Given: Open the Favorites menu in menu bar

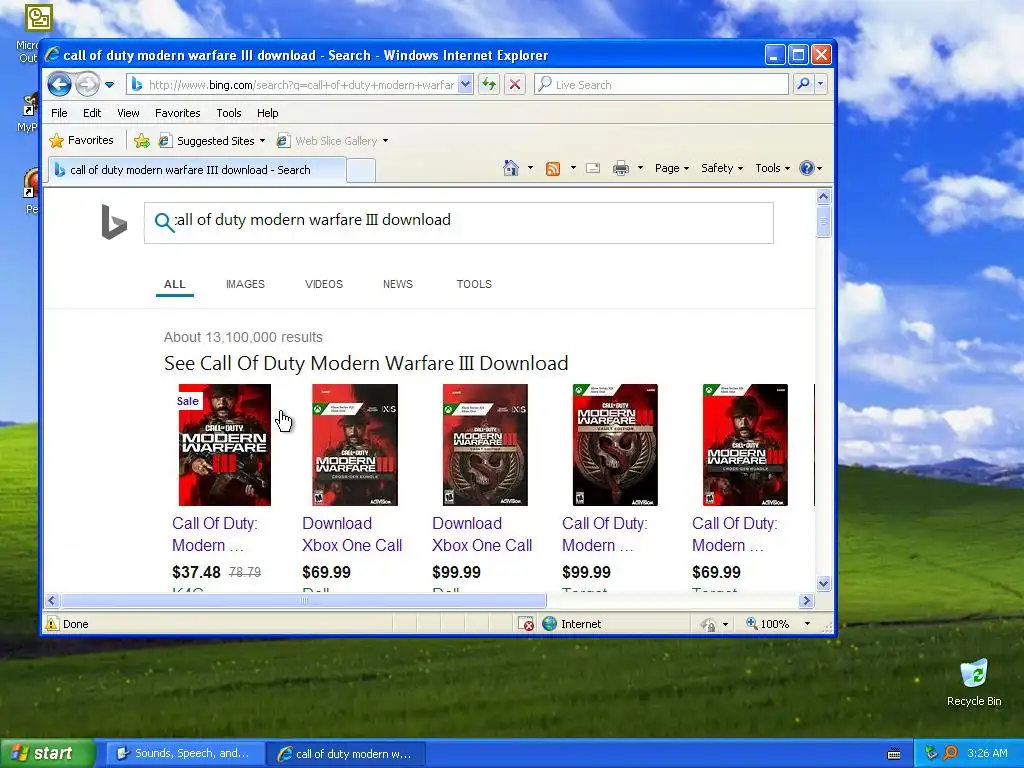Looking at the screenshot, I should coord(178,113).
